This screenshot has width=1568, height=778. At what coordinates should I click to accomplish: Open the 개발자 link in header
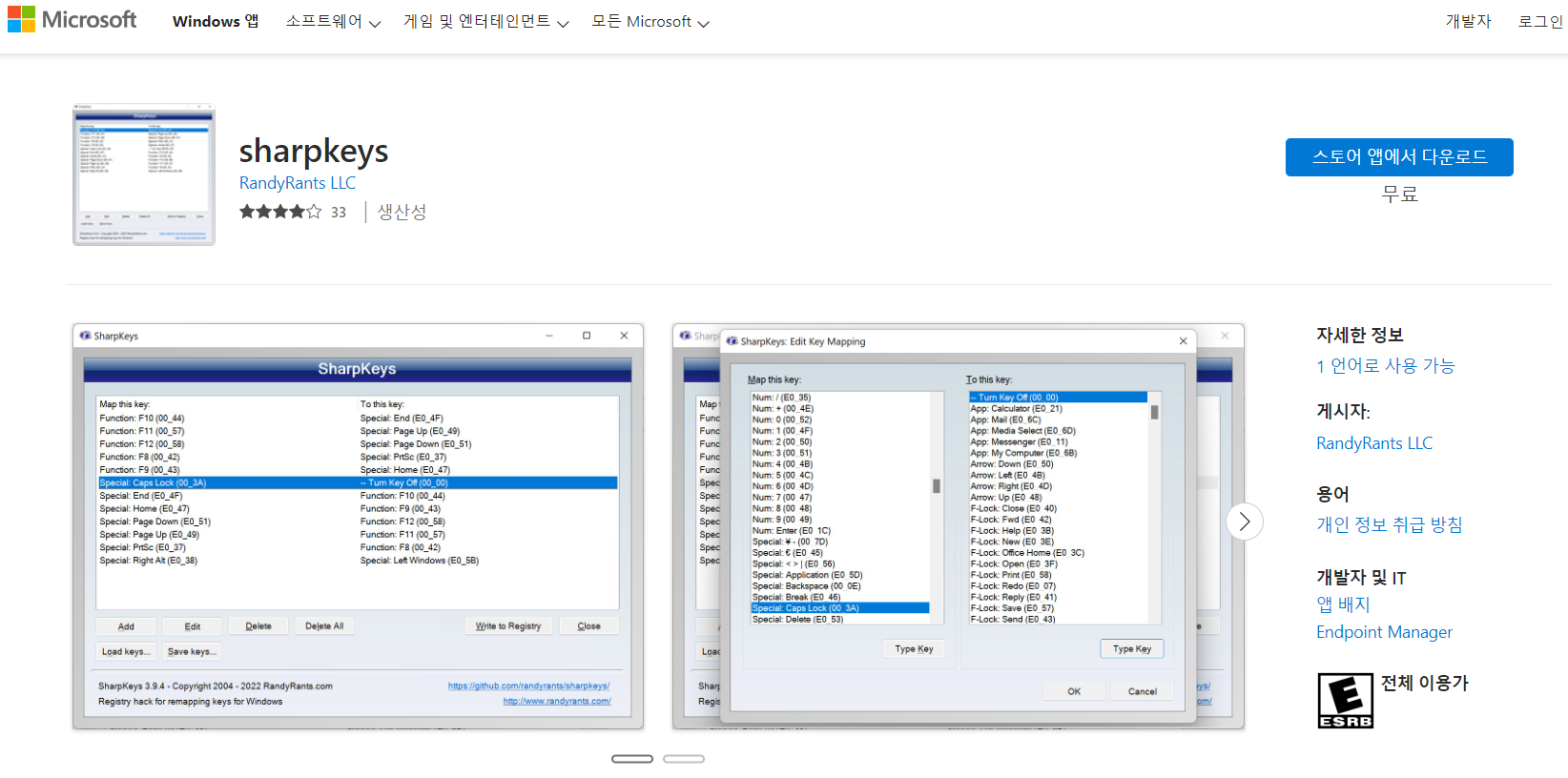1468,21
